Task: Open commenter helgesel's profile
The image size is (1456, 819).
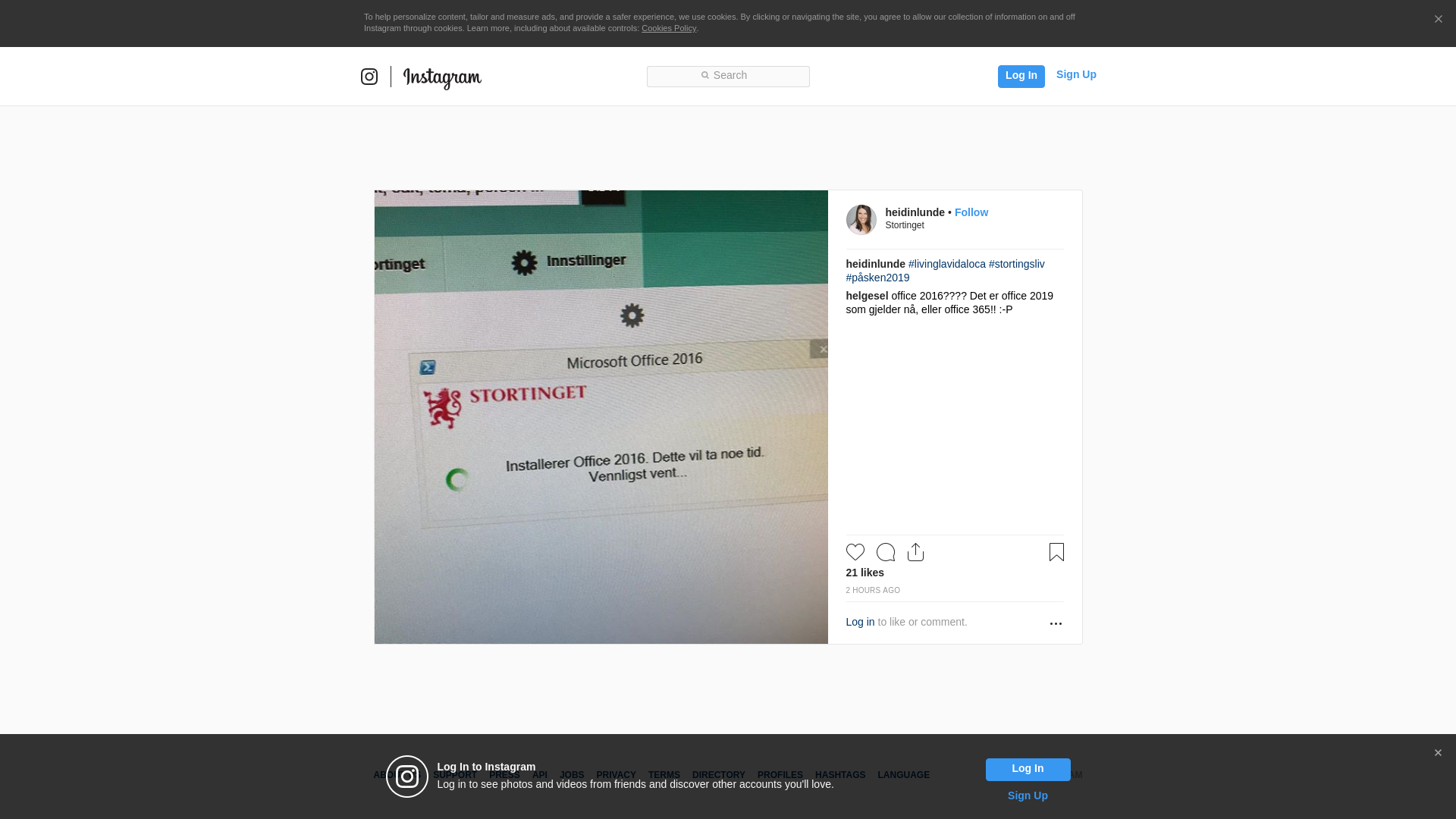Action: tap(867, 296)
